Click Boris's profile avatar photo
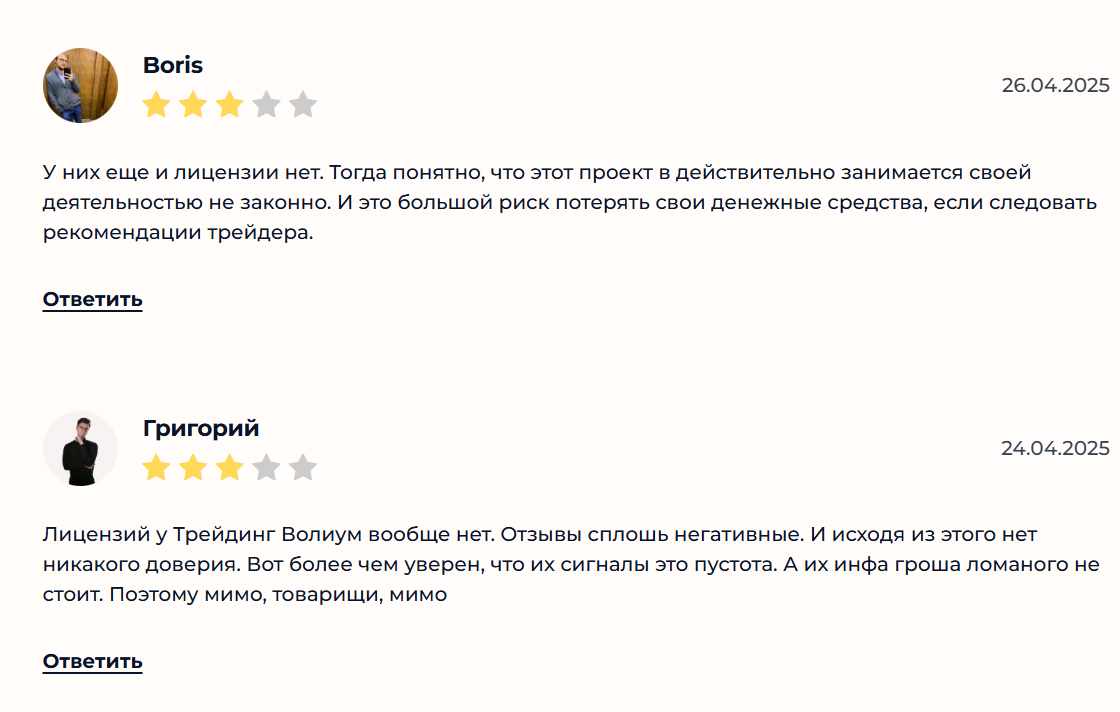Screen dimensions: 1120x712 [80, 85]
